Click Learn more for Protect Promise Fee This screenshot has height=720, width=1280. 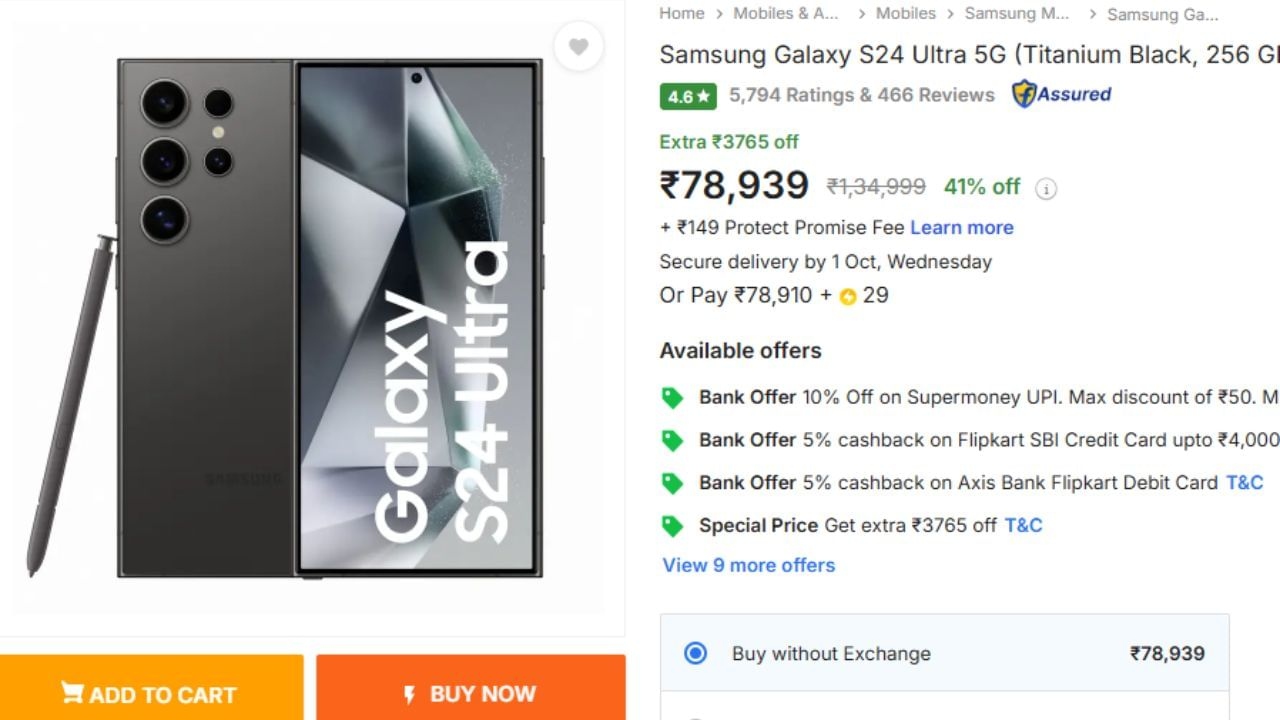961,228
